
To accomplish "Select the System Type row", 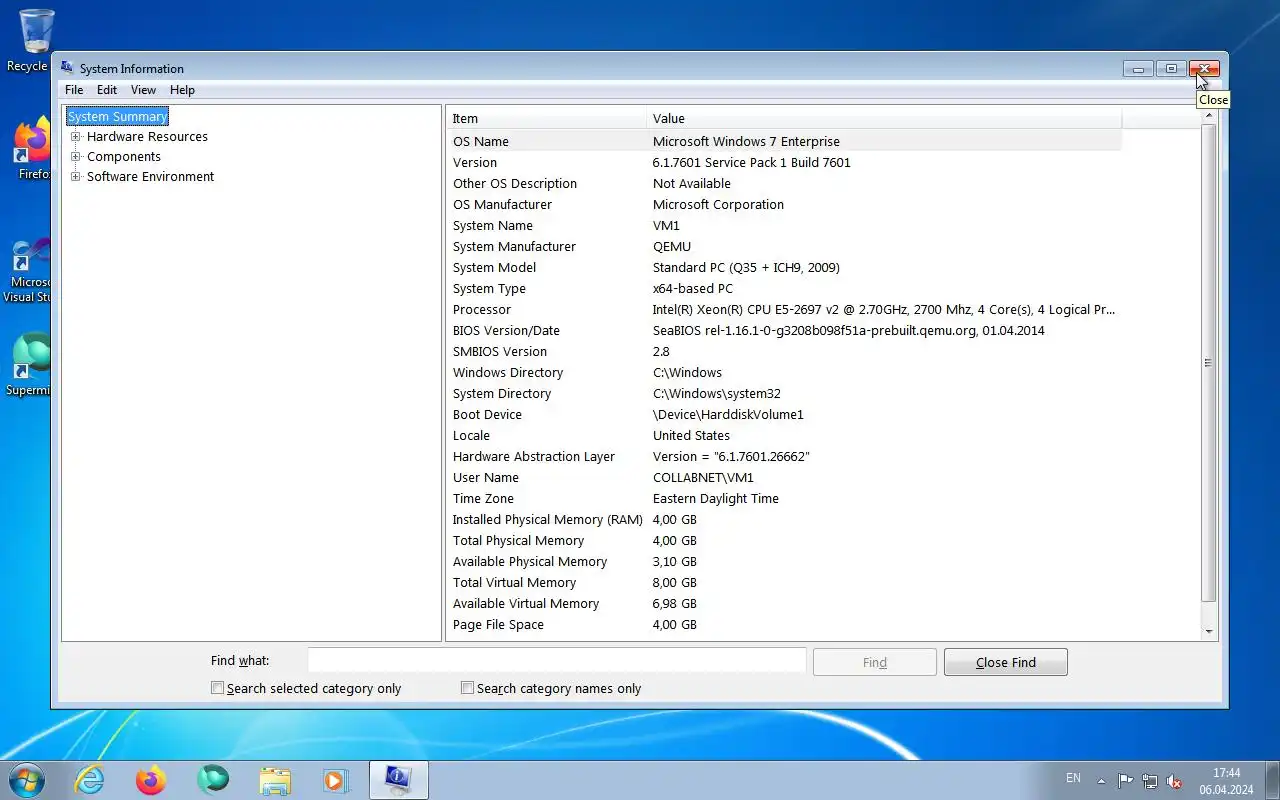I will coord(784,289).
